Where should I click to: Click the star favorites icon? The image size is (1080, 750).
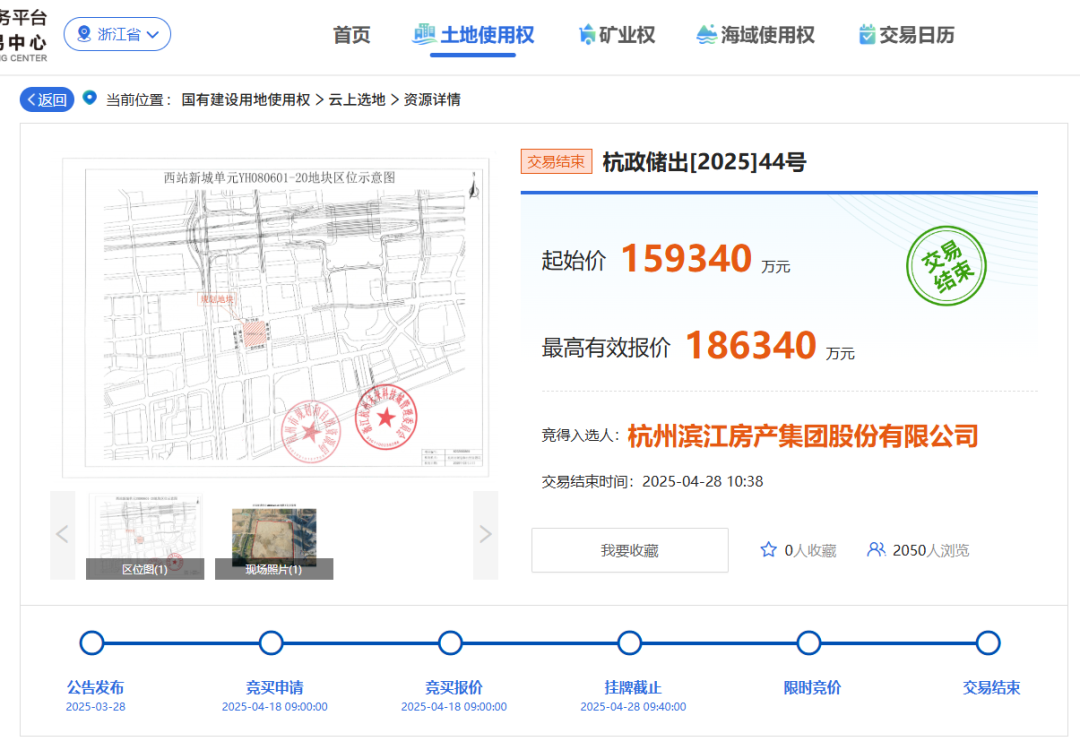[769, 550]
